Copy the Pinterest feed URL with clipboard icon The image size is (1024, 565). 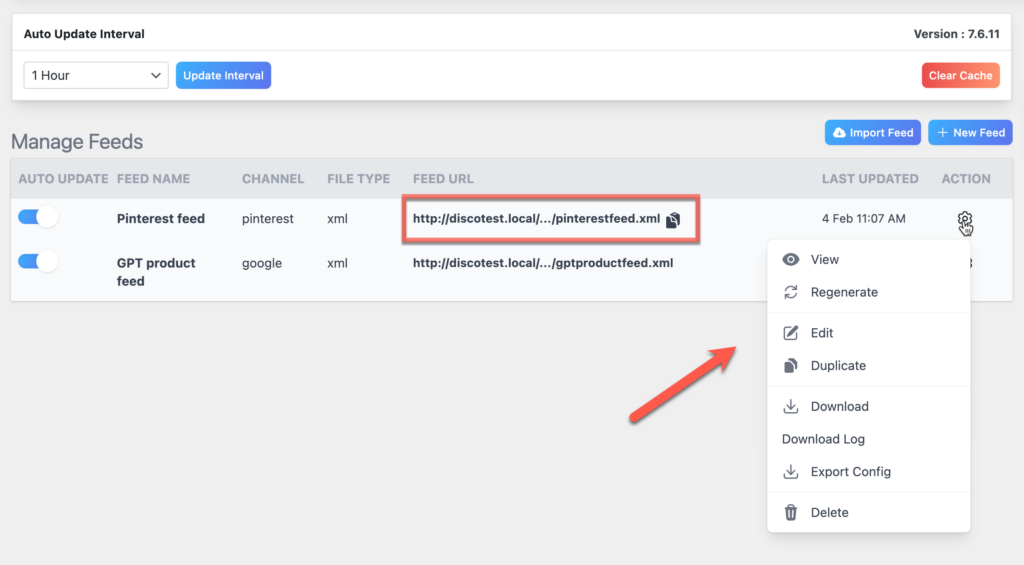tap(673, 219)
